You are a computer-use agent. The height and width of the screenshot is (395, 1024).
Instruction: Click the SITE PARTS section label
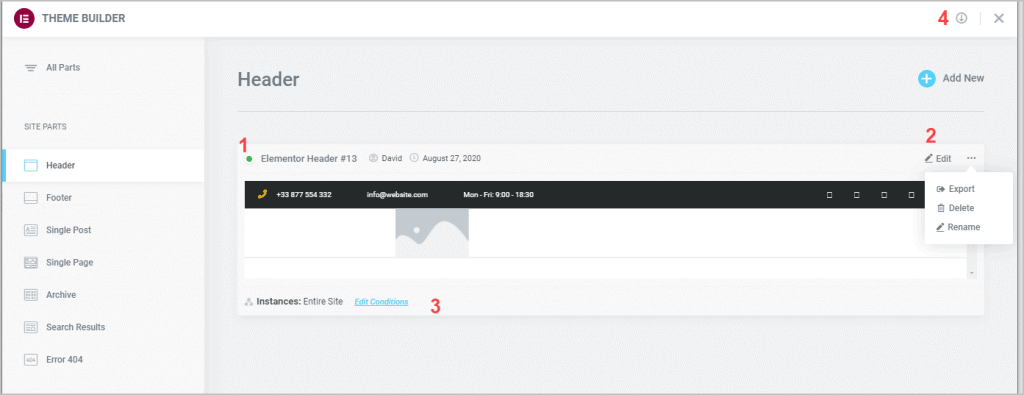click(x=46, y=127)
